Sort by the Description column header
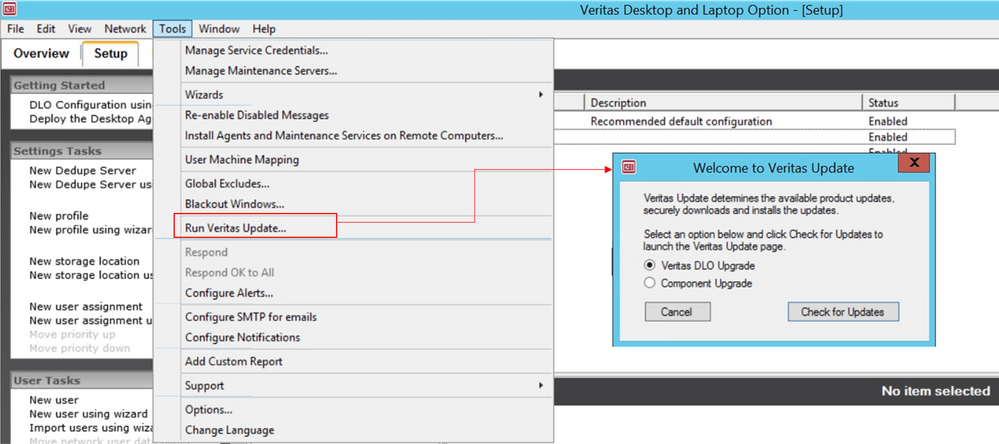 tap(723, 103)
